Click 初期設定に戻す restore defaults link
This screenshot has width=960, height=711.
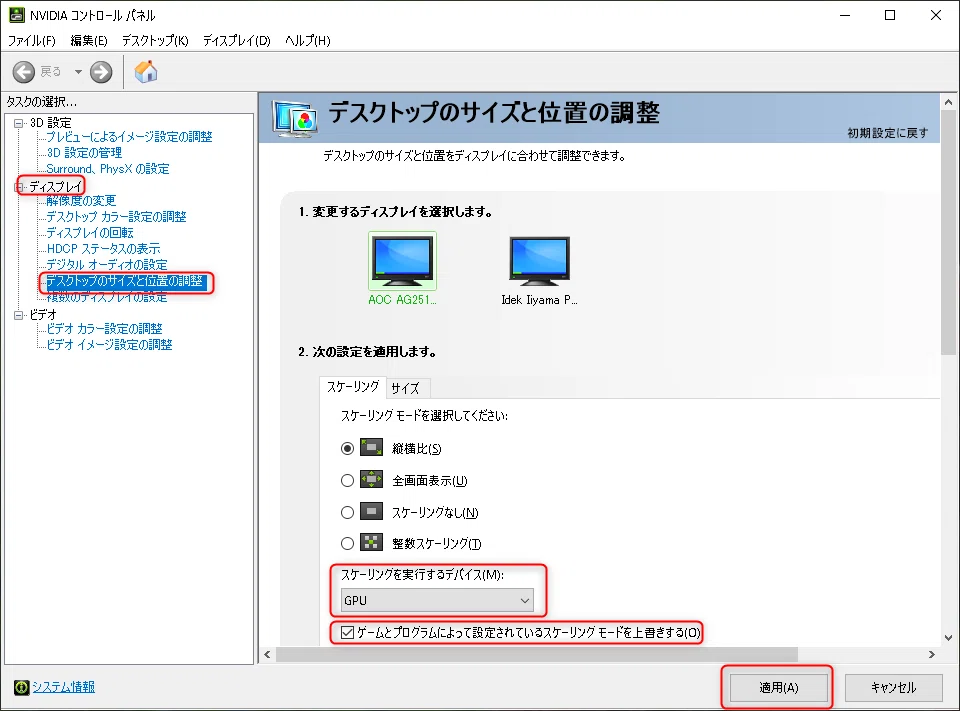tap(887, 133)
